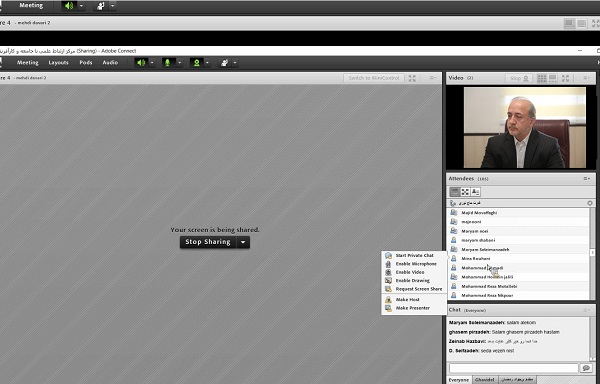Choose Enable Video from the context menu
600x384 pixels.
pyautogui.click(x=414, y=272)
